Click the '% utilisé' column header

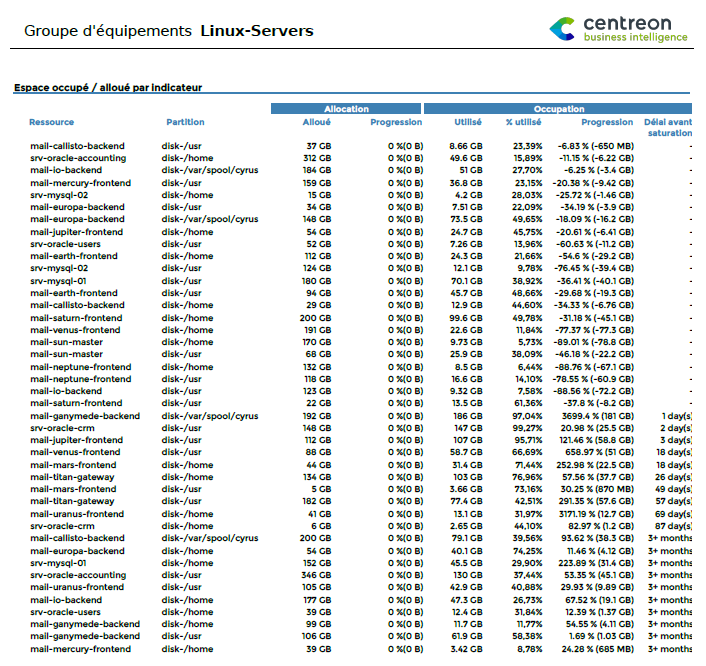point(523,123)
